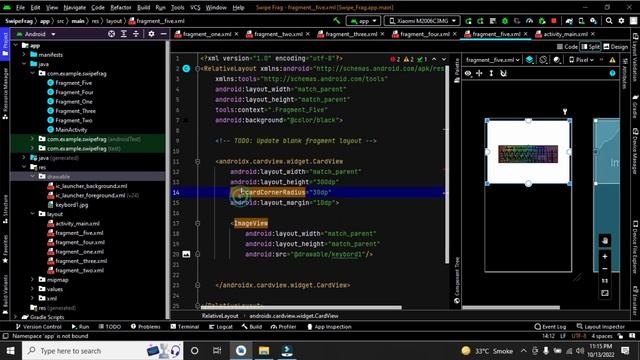Click the Windows search box
640x360 pixels.
(102, 351)
